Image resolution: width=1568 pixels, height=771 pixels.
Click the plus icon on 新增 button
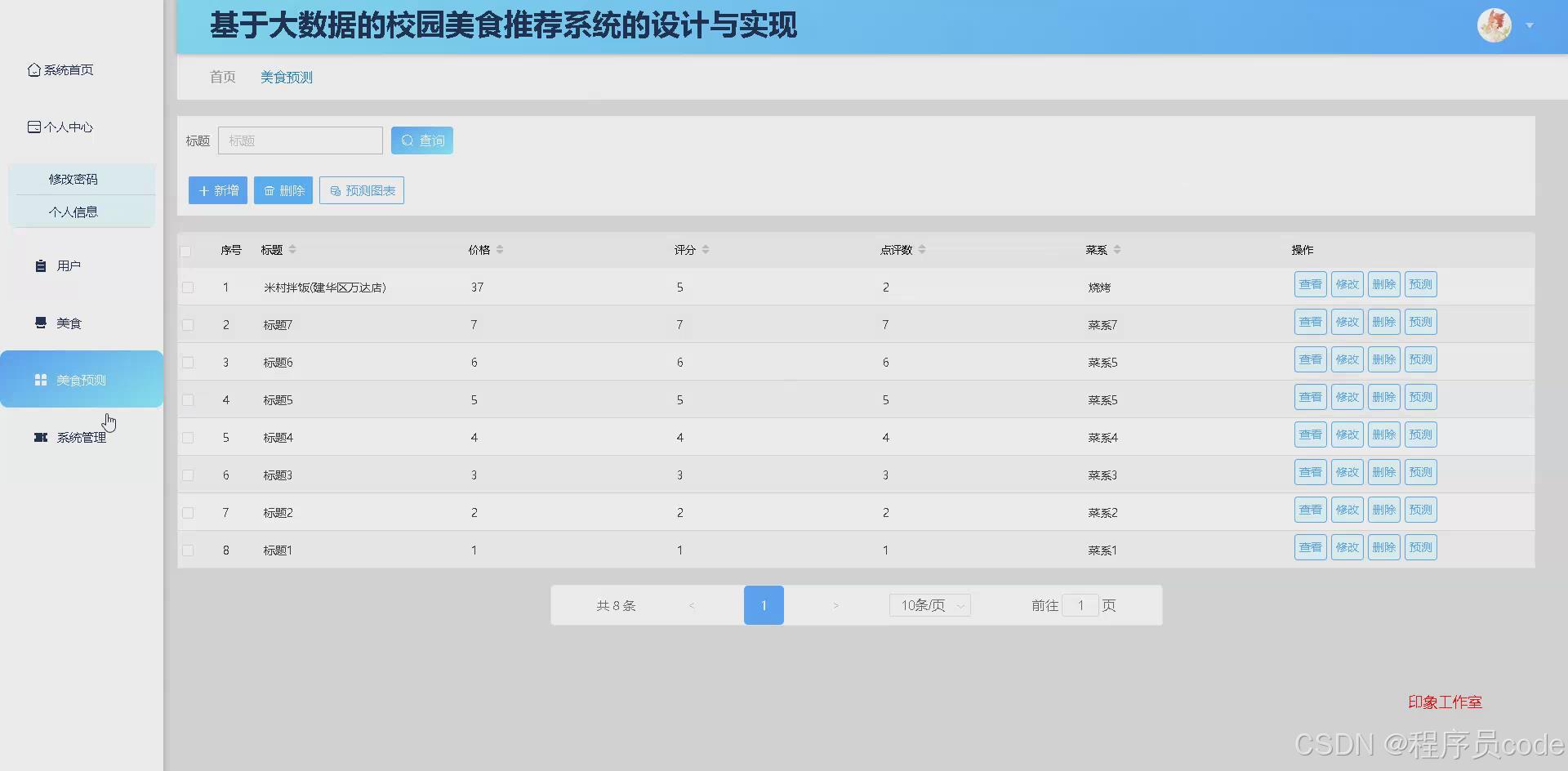tap(203, 190)
